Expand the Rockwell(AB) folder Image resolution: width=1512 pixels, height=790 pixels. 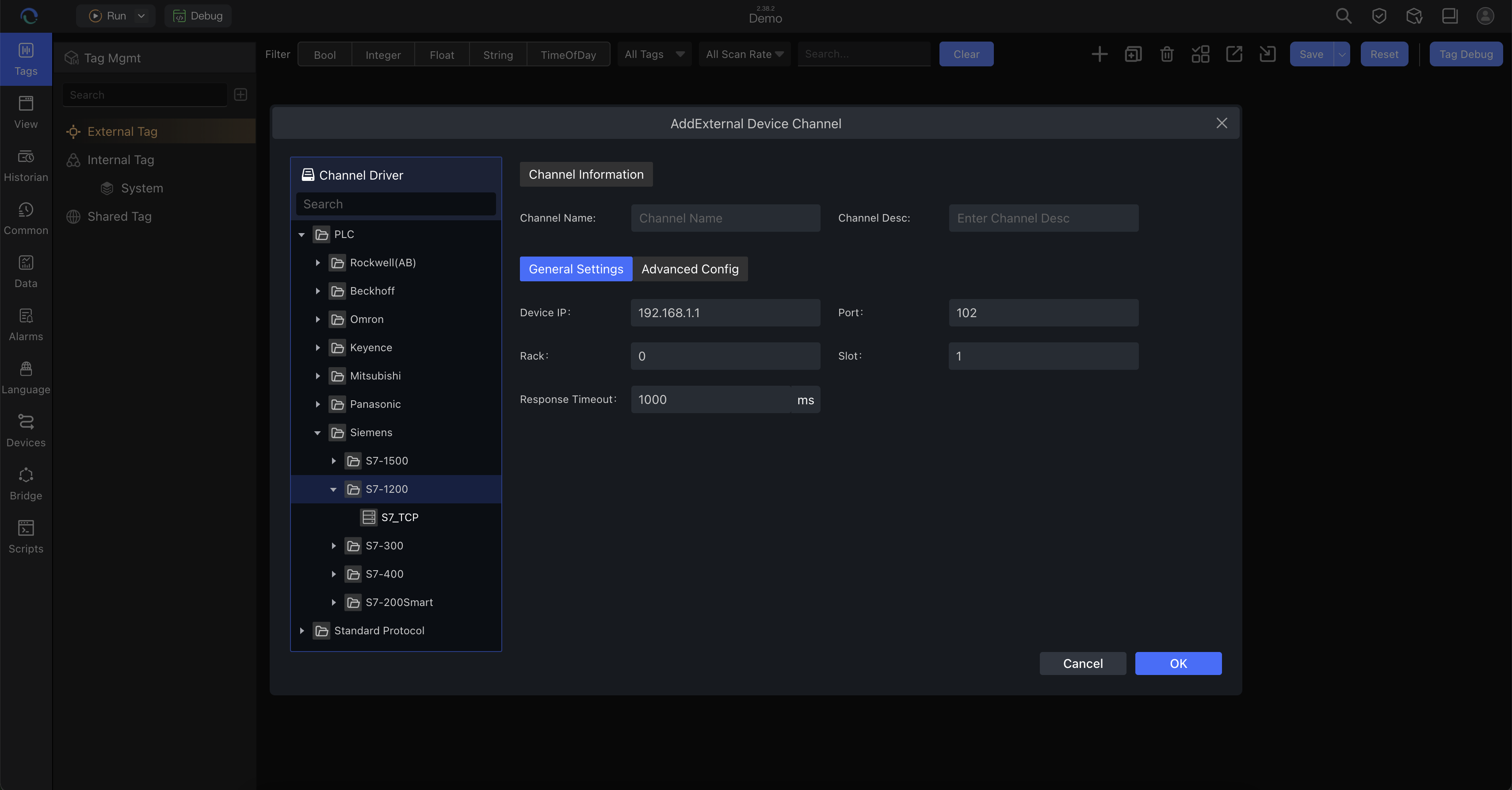(x=317, y=263)
